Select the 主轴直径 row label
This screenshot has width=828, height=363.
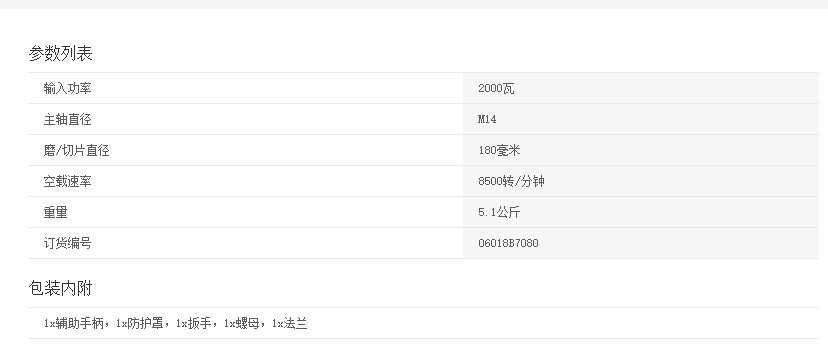tap(68, 119)
